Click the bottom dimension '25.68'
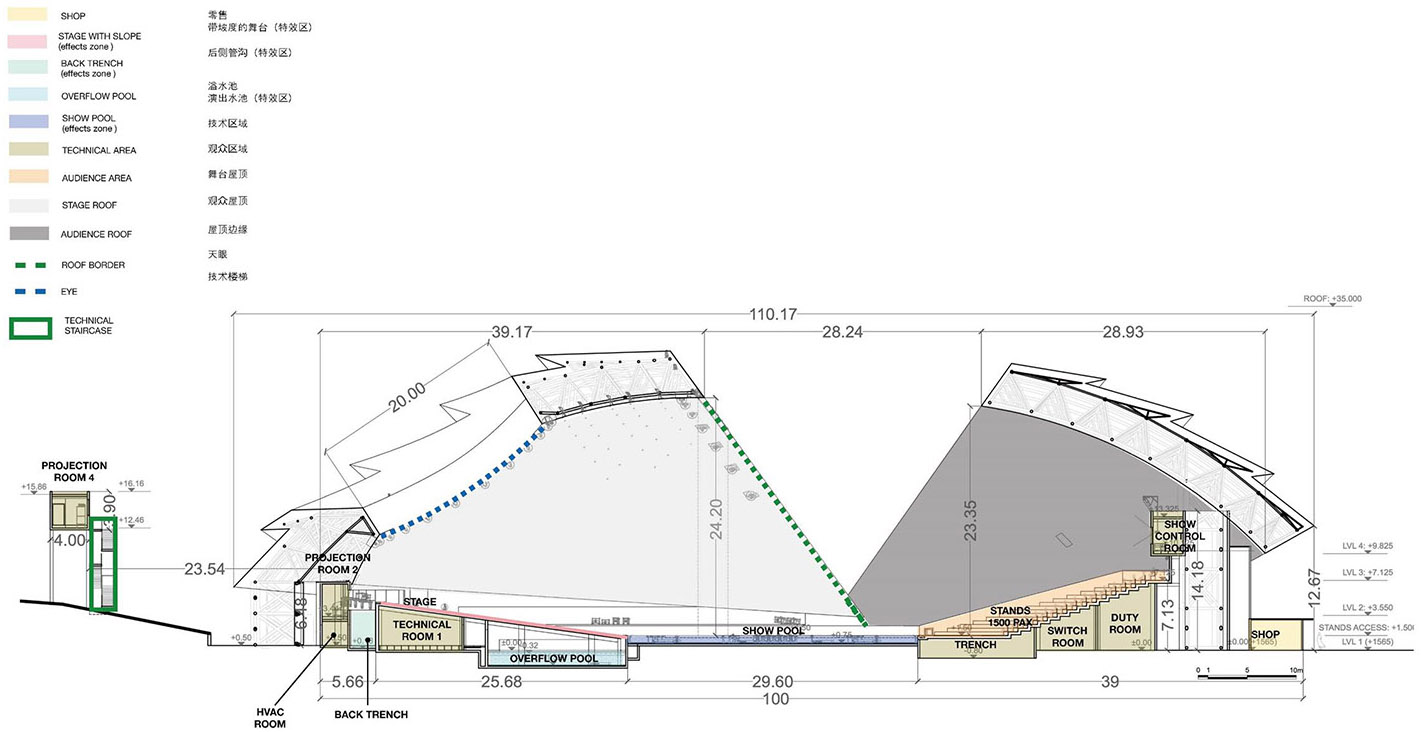This screenshot has width=1421, height=732. pyautogui.click(x=500, y=682)
